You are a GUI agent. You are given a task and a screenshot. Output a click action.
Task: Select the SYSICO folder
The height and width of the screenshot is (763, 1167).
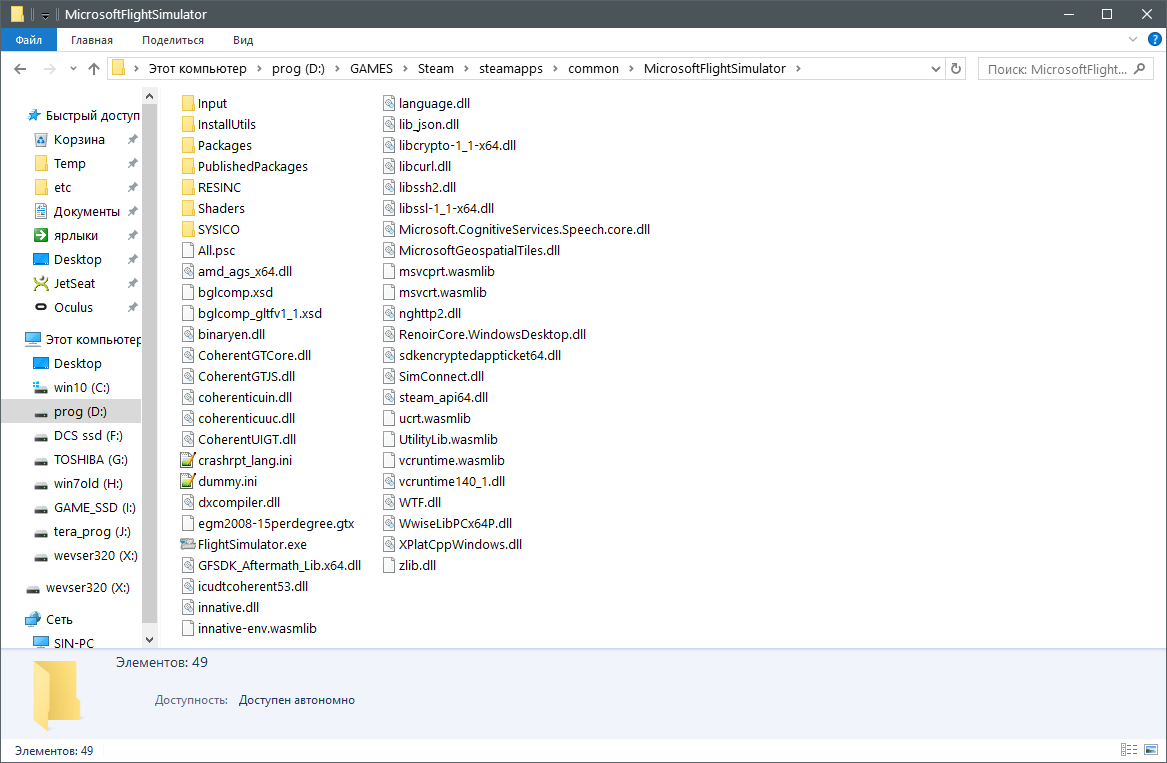point(210,229)
